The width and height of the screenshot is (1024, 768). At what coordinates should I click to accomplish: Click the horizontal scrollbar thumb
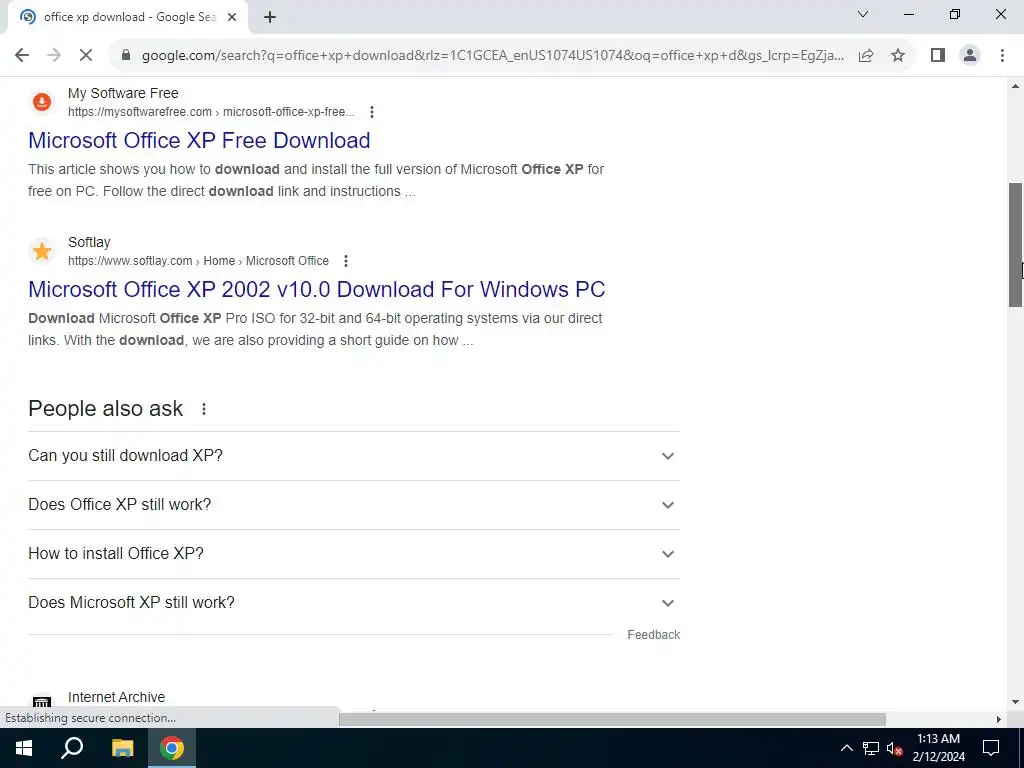612,719
